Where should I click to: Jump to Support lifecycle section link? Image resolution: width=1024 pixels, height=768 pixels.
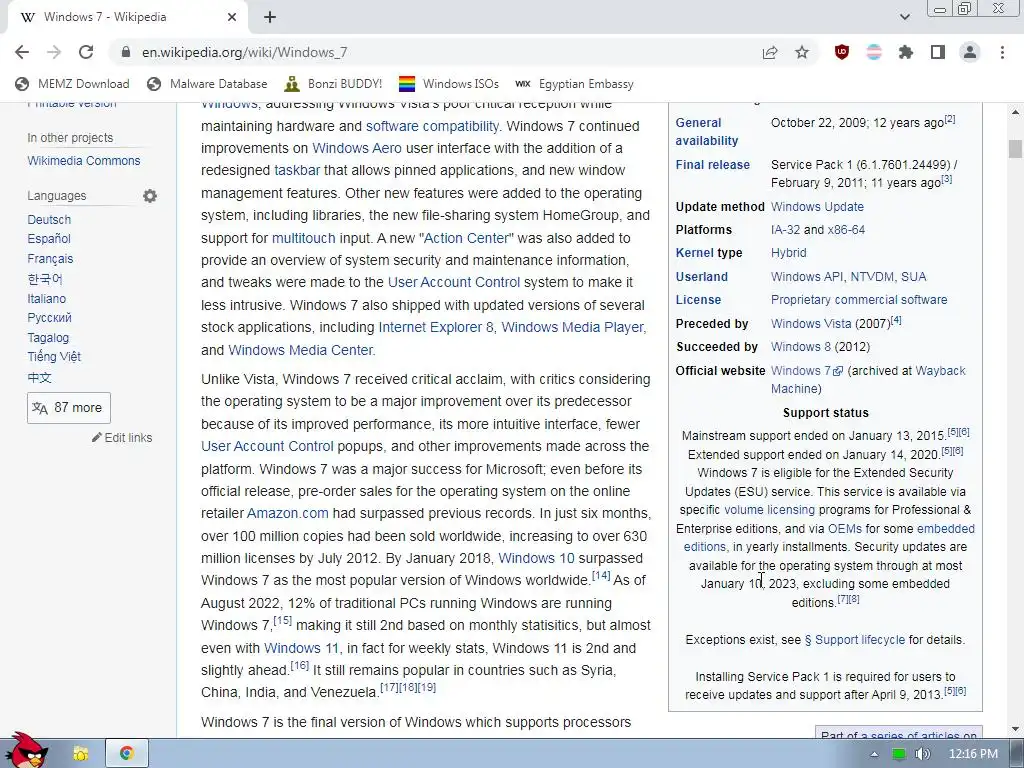(855, 639)
